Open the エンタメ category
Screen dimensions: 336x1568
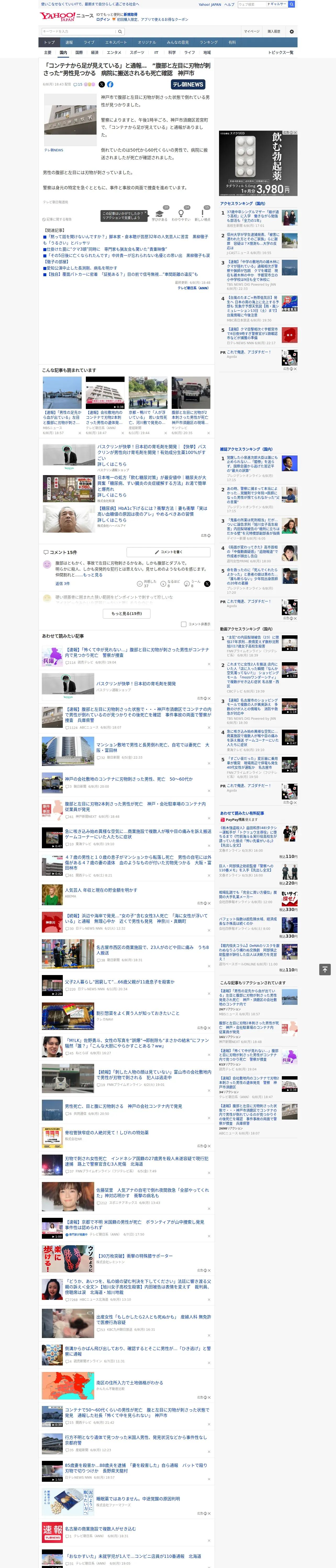[x=114, y=52]
